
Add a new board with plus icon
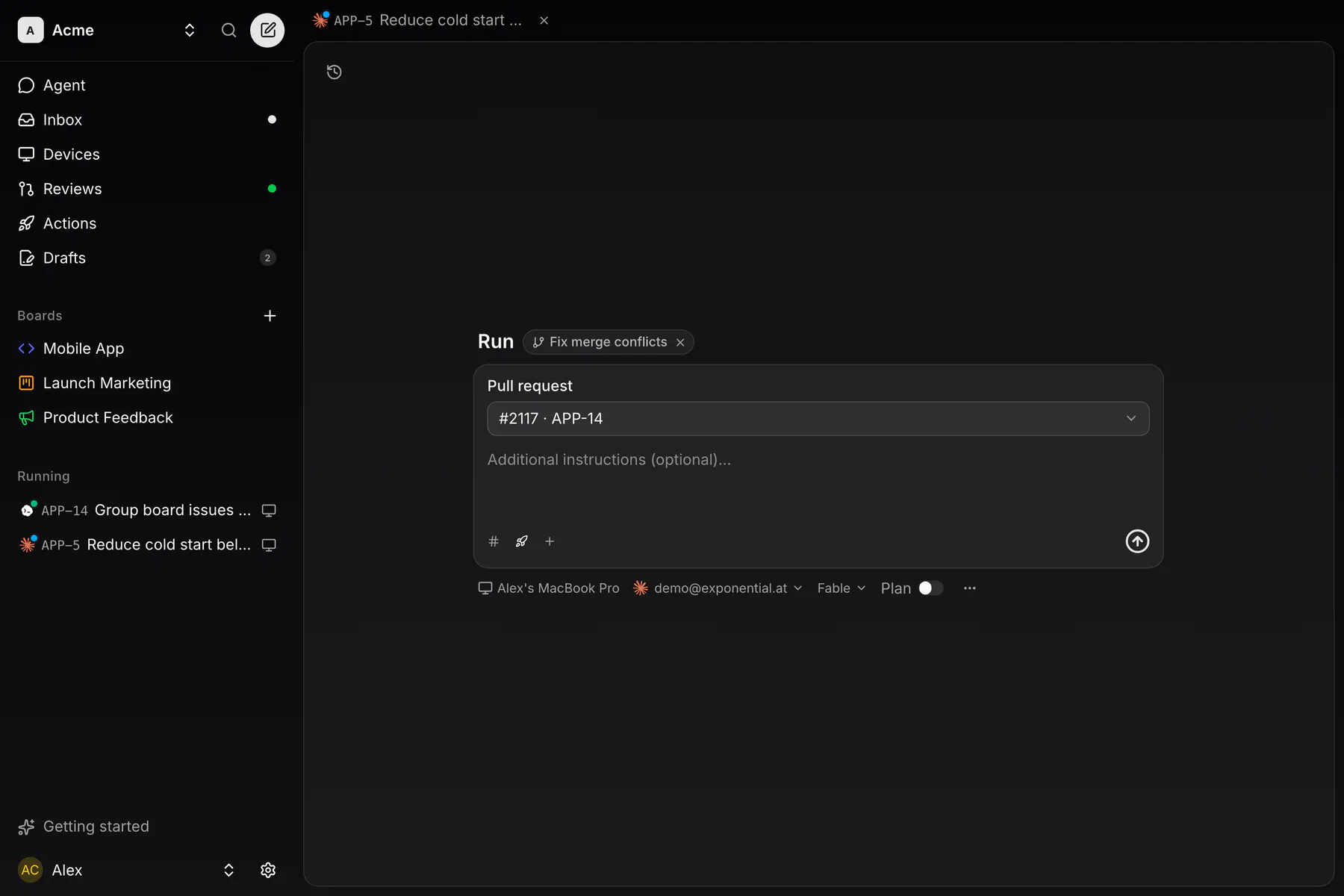click(x=270, y=316)
